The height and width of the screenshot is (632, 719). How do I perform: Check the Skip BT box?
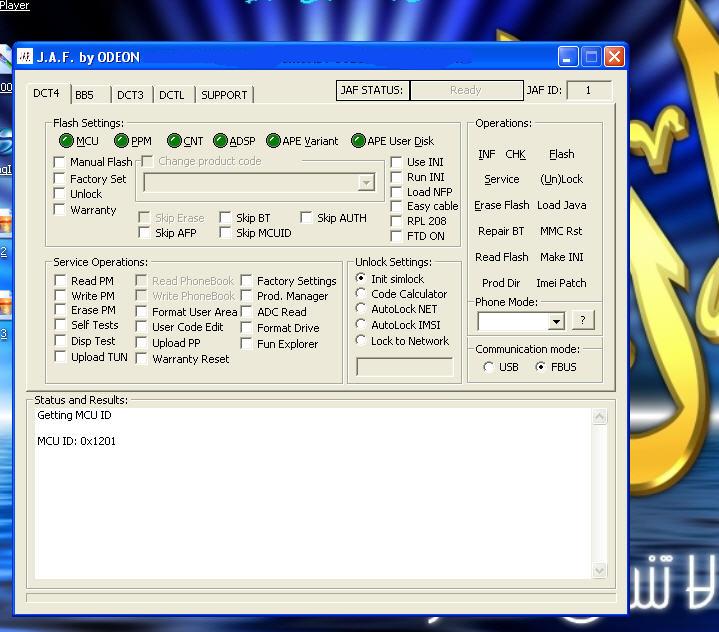tap(225, 217)
